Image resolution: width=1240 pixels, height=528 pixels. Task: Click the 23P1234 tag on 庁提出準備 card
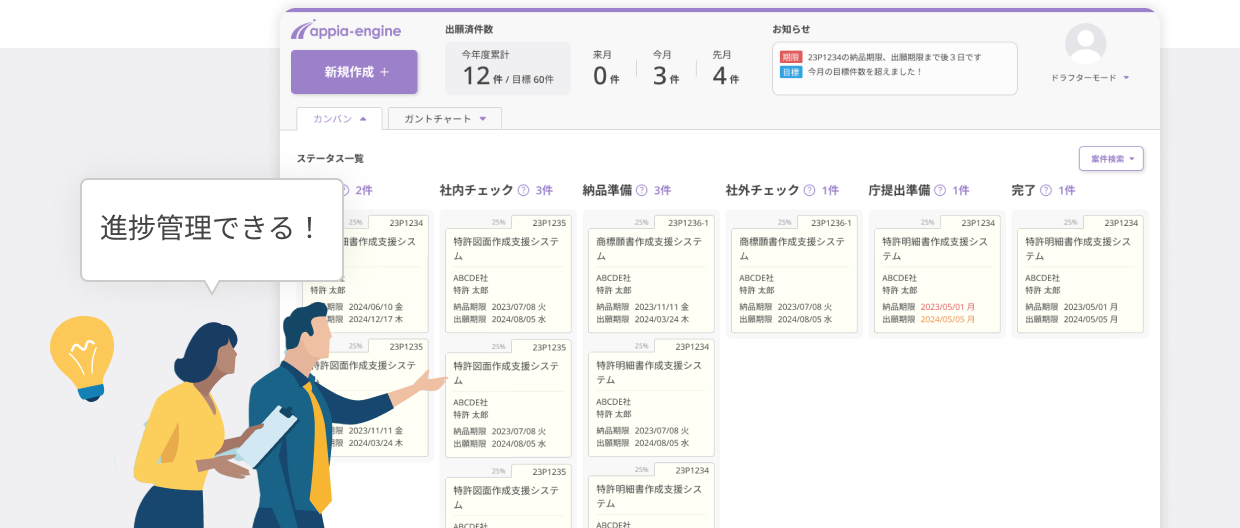(x=977, y=223)
